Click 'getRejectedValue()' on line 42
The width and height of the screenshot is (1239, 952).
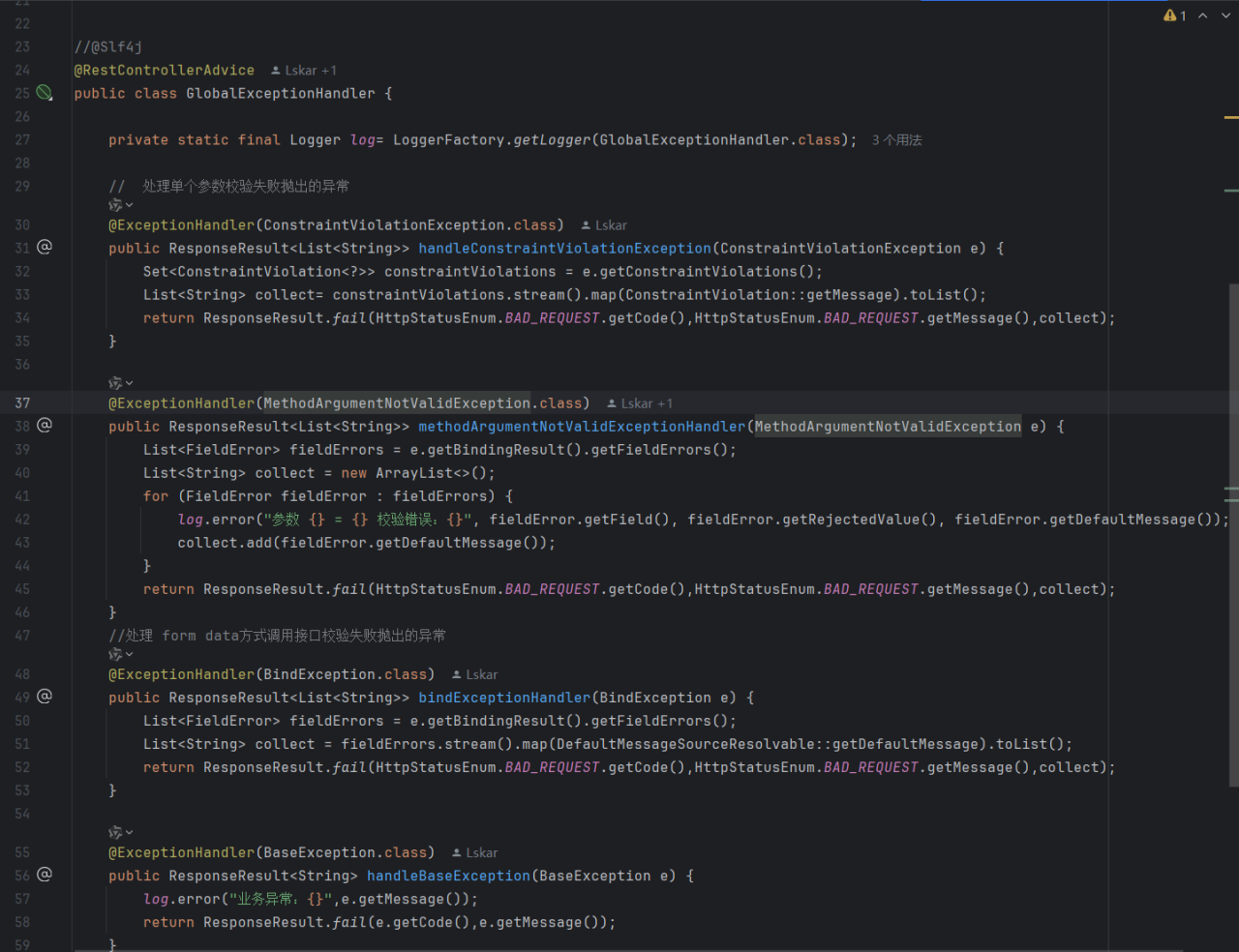(860, 520)
